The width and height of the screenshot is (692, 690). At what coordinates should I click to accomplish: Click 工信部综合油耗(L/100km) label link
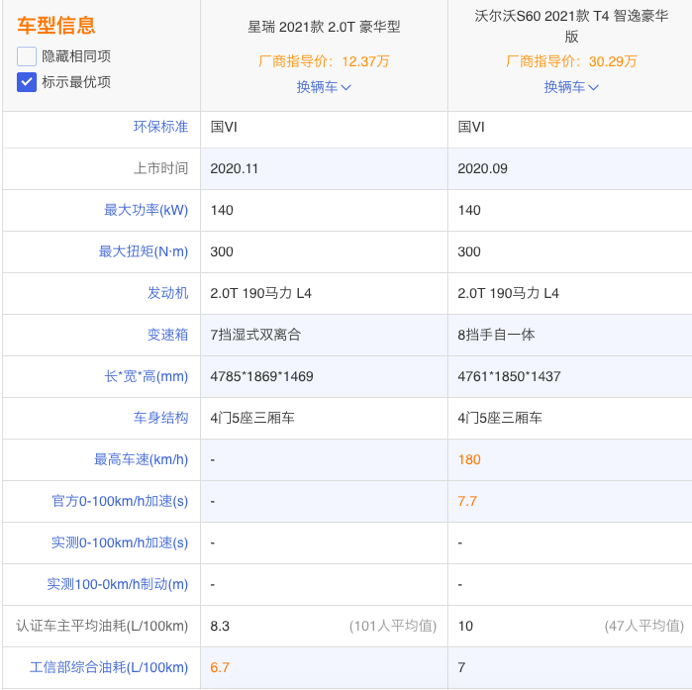coord(109,667)
